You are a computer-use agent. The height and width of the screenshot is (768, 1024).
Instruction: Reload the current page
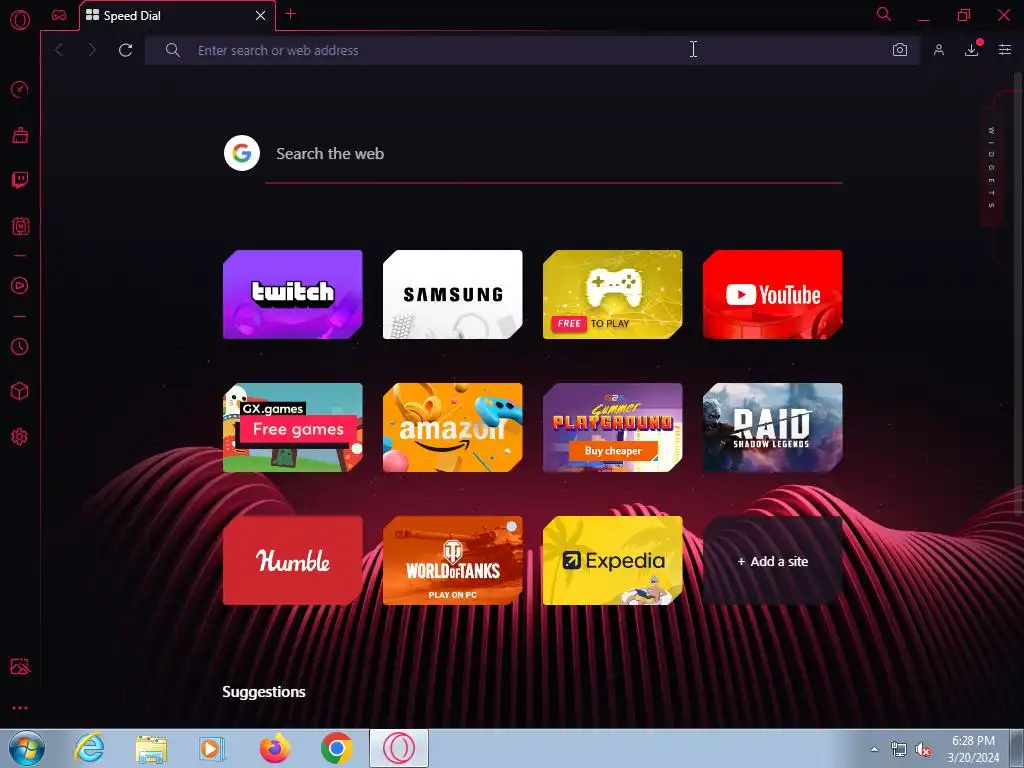click(x=125, y=50)
